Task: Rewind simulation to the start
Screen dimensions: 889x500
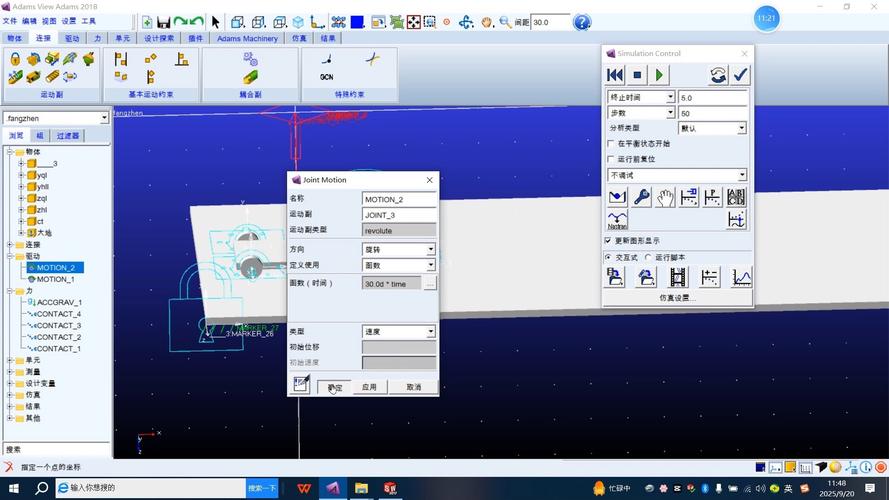Action: coord(616,75)
